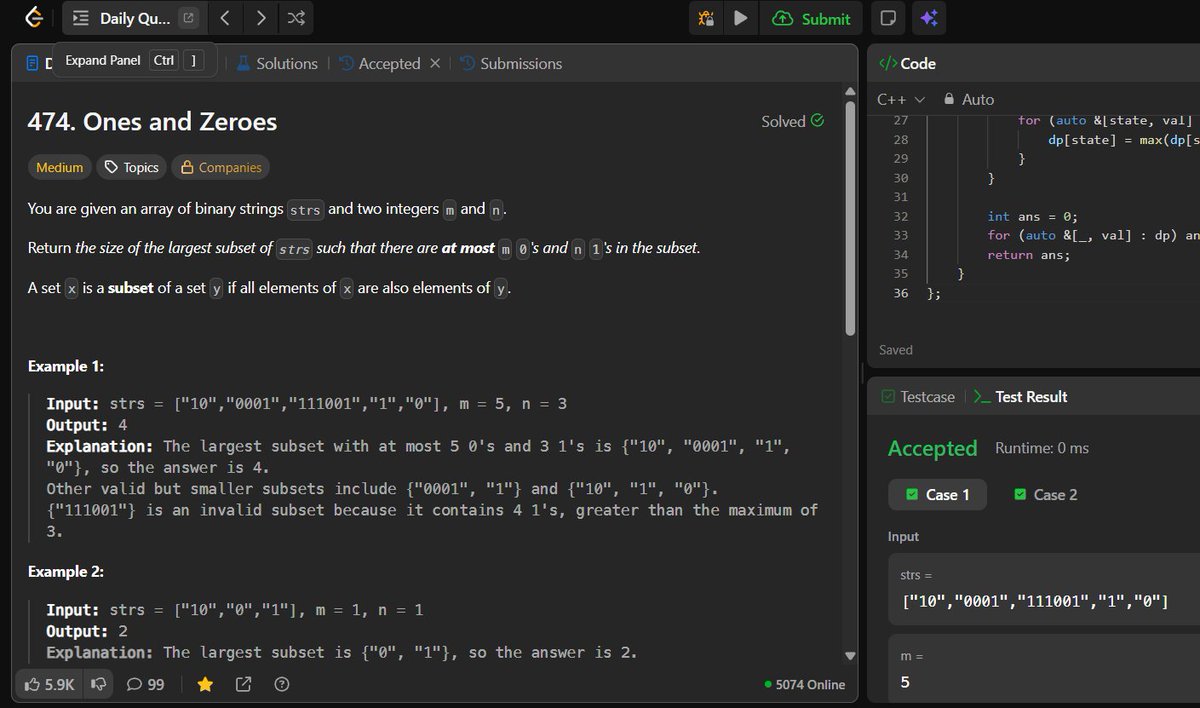The width and height of the screenshot is (1200, 708).
Task: Open the help question mark icon
Action: (281, 684)
